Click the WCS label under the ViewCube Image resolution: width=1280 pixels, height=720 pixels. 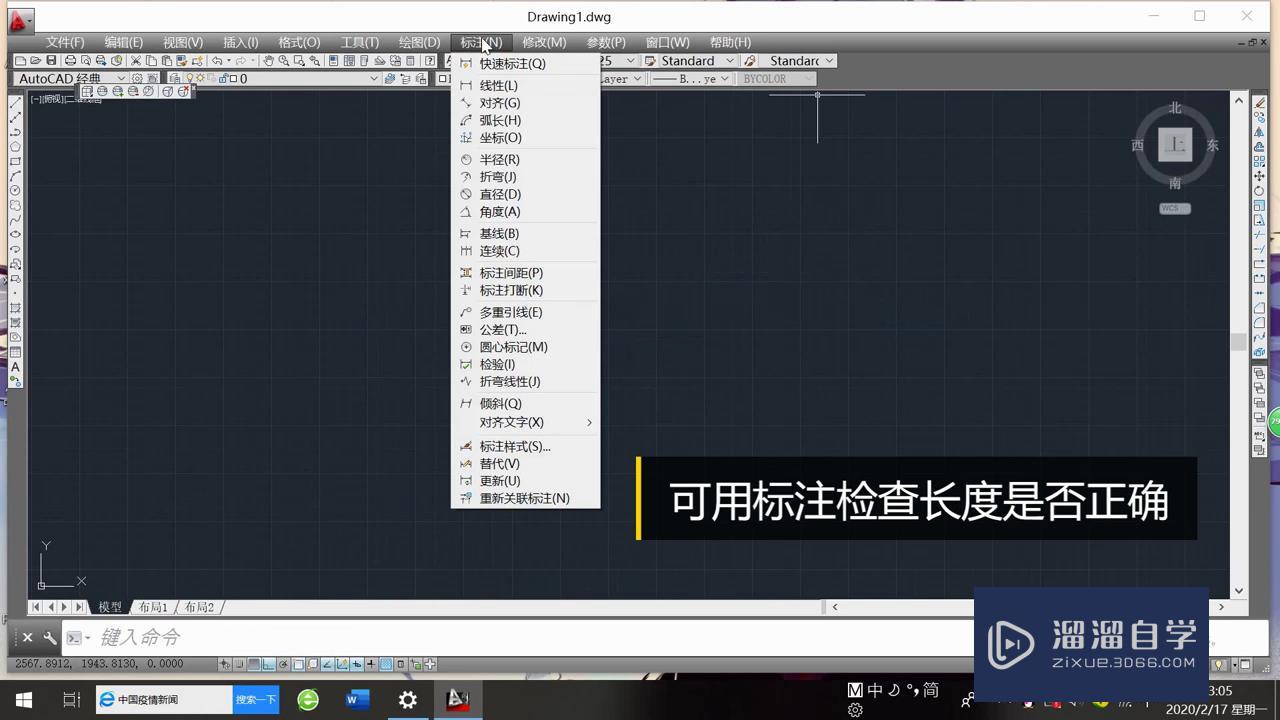(1175, 208)
